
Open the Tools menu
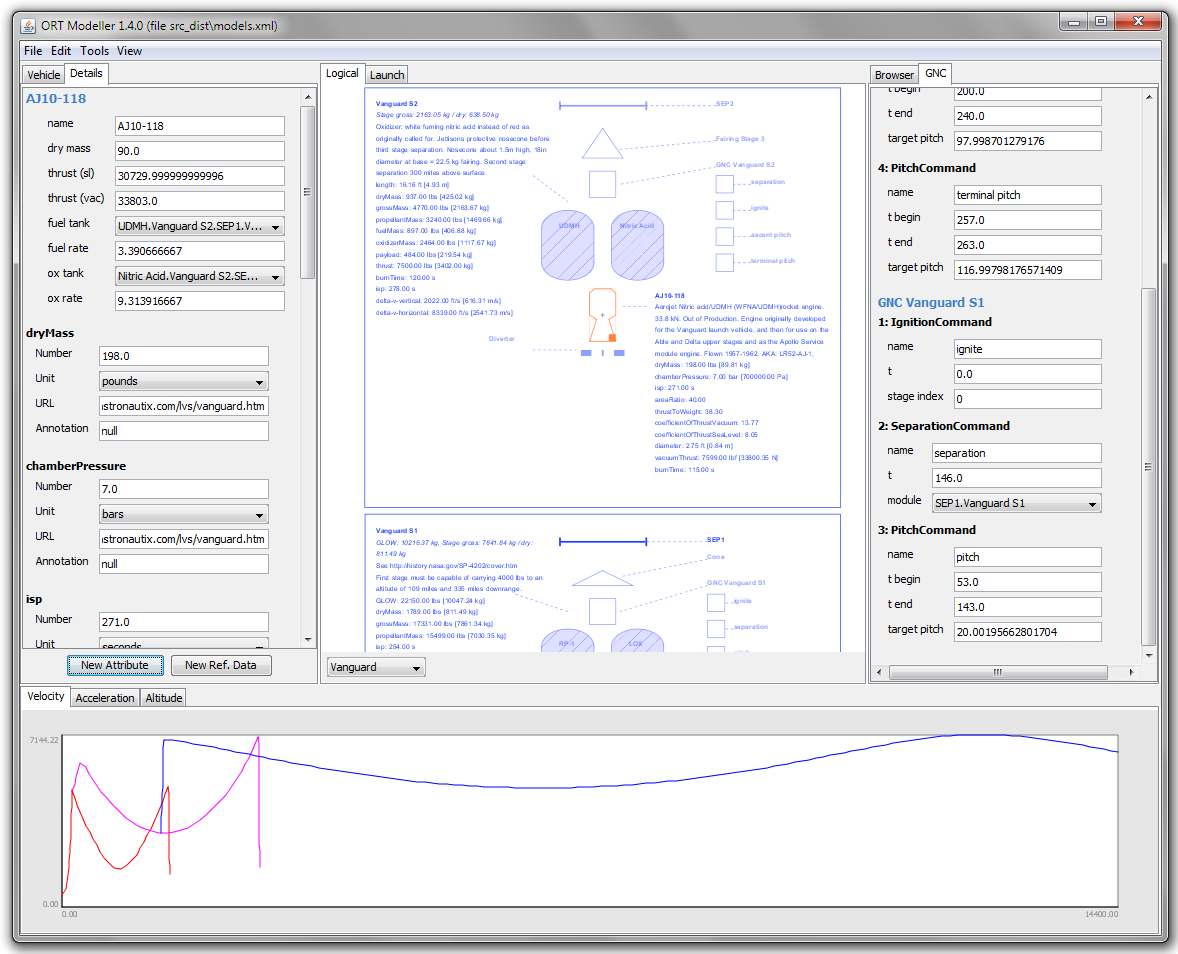pyautogui.click(x=94, y=50)
